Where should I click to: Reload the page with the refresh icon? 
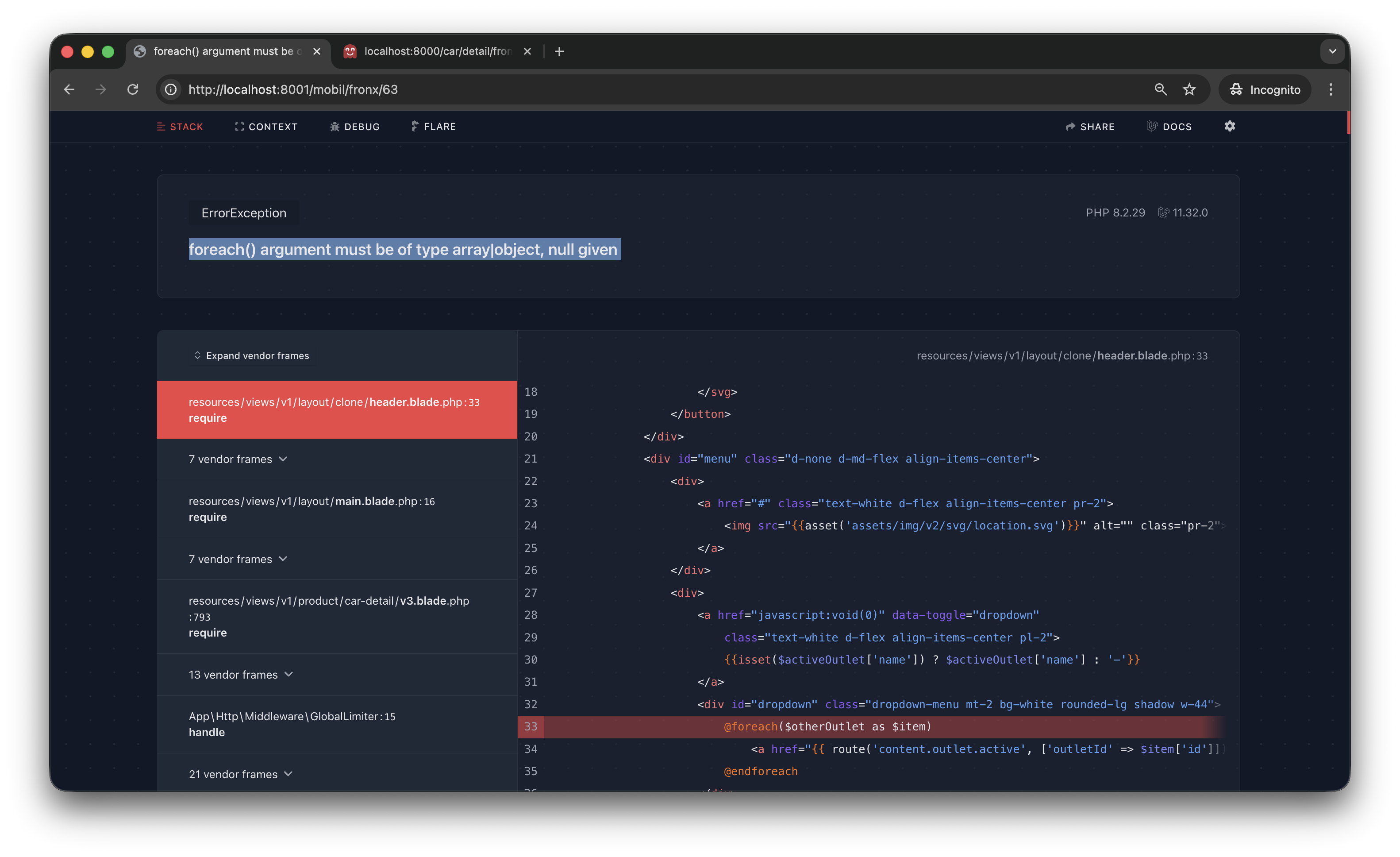click(133, 89)
